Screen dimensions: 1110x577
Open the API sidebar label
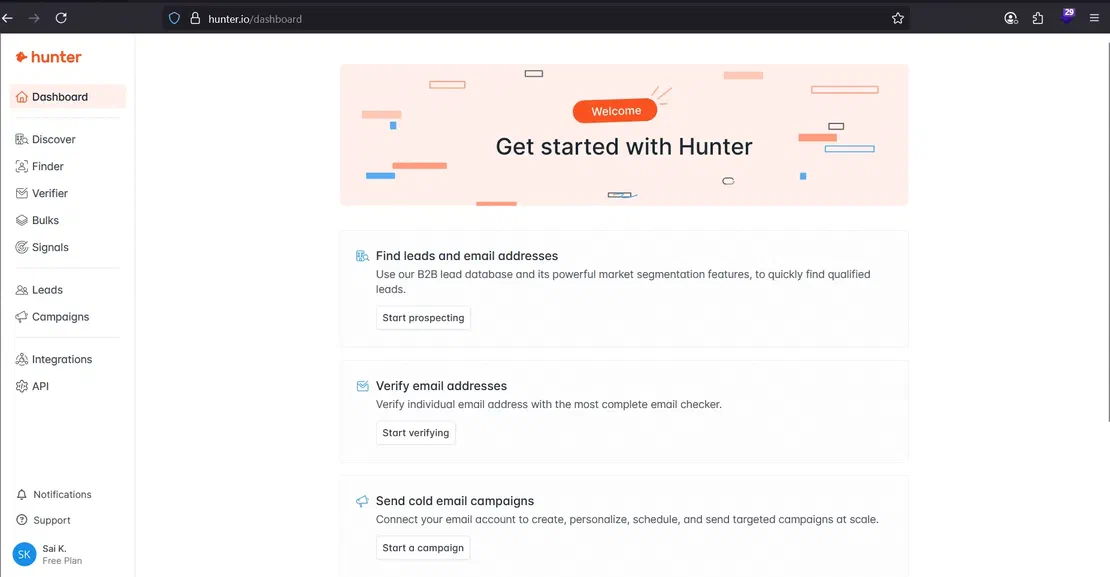(x=40, y=386)
